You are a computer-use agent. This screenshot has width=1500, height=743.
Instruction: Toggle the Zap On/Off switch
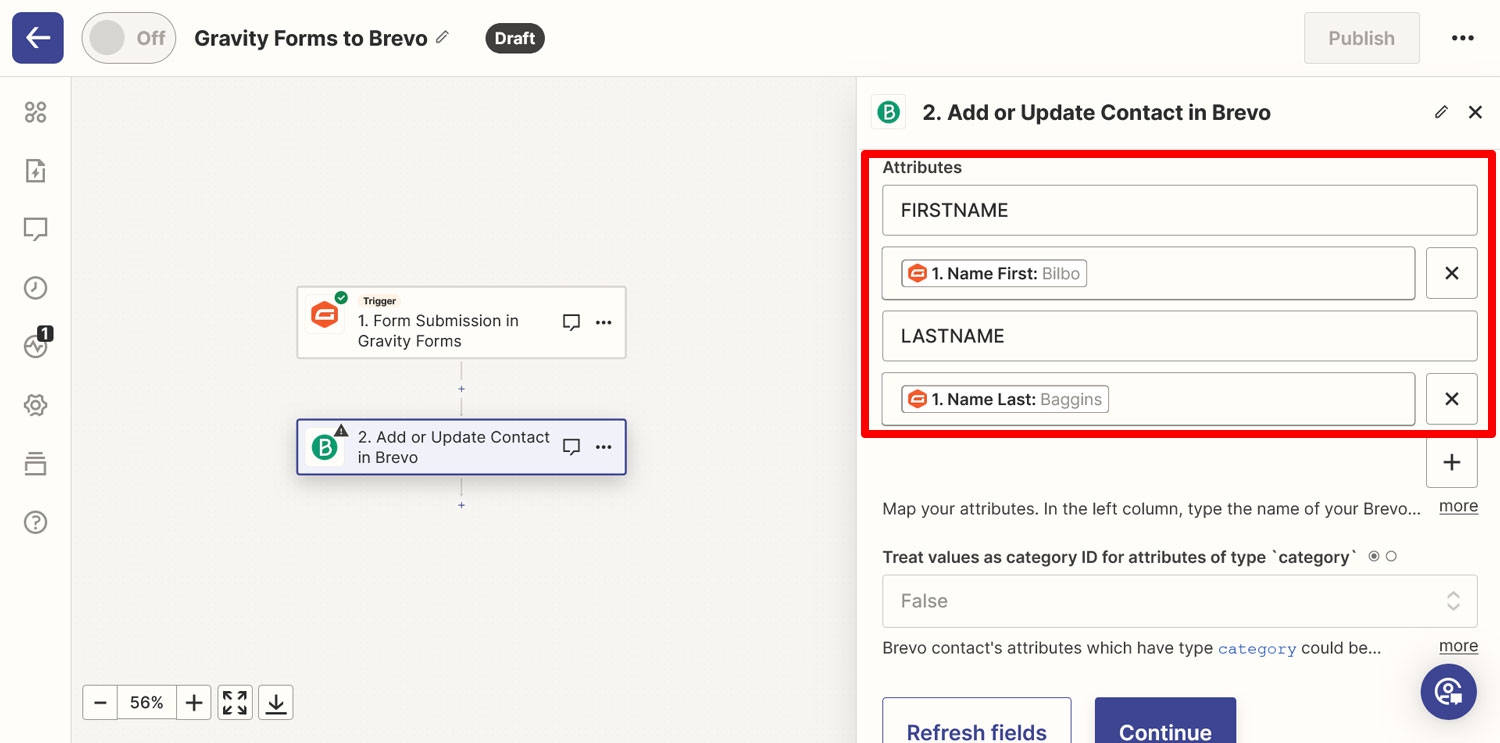click(129, 38)
